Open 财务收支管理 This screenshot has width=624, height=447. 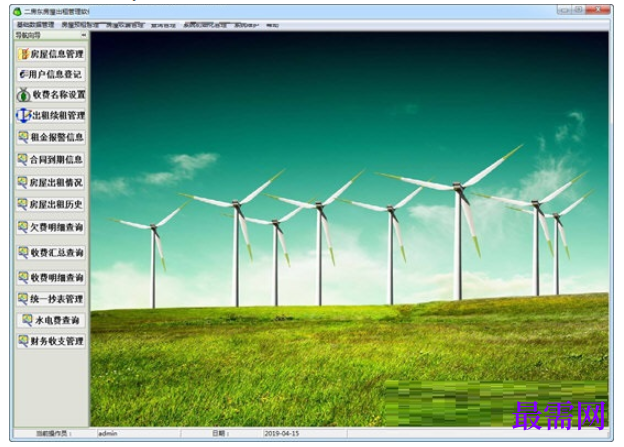coord(51,341)
